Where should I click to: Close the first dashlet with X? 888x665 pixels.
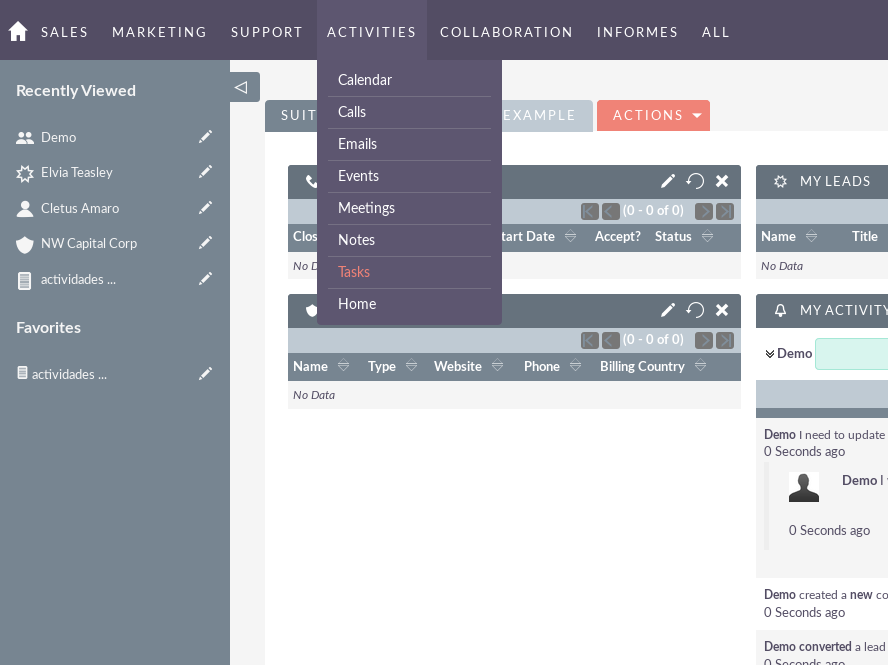pyautogui.click(x=722, y=181)
